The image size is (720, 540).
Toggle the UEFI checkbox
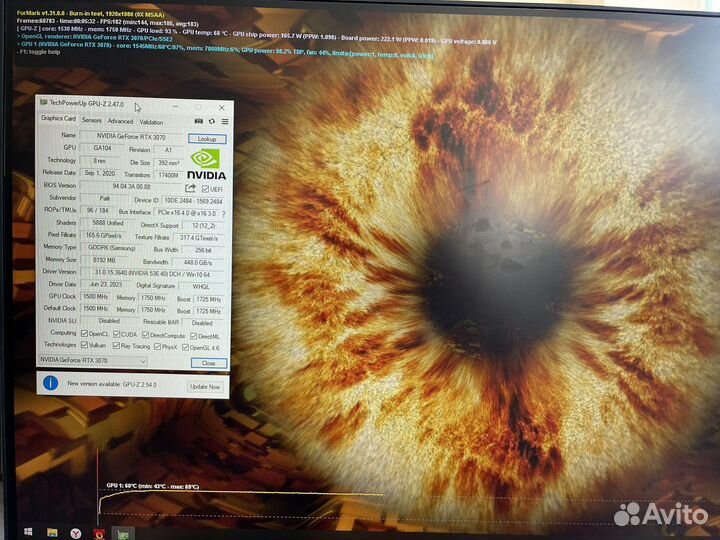click(205, 189)
